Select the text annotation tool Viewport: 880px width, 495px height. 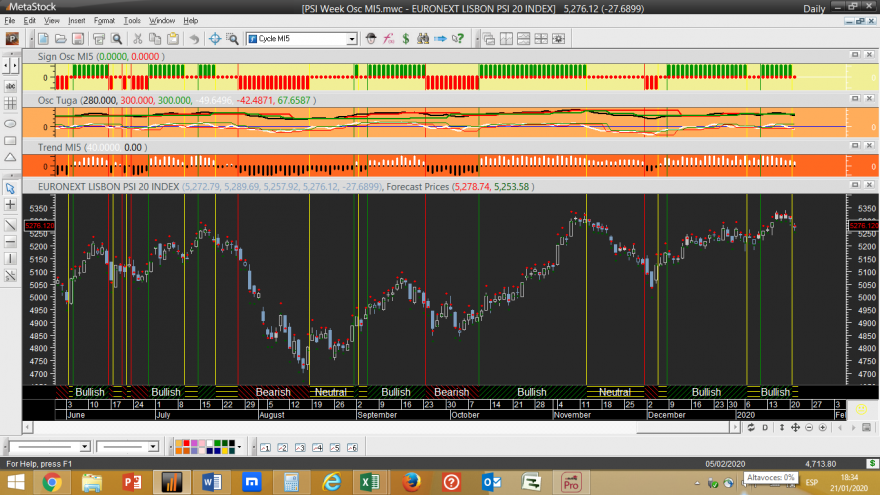pyautogui.click(x=10, y=86)
